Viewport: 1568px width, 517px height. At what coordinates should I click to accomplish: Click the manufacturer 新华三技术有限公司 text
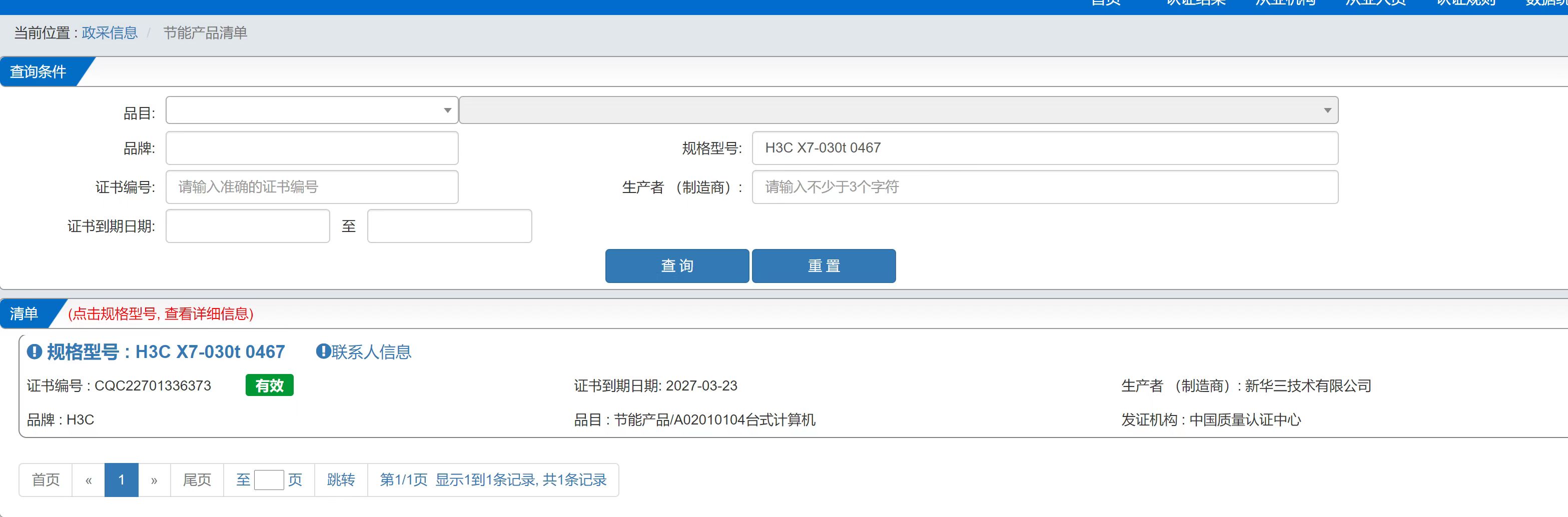click(1308, 385)
